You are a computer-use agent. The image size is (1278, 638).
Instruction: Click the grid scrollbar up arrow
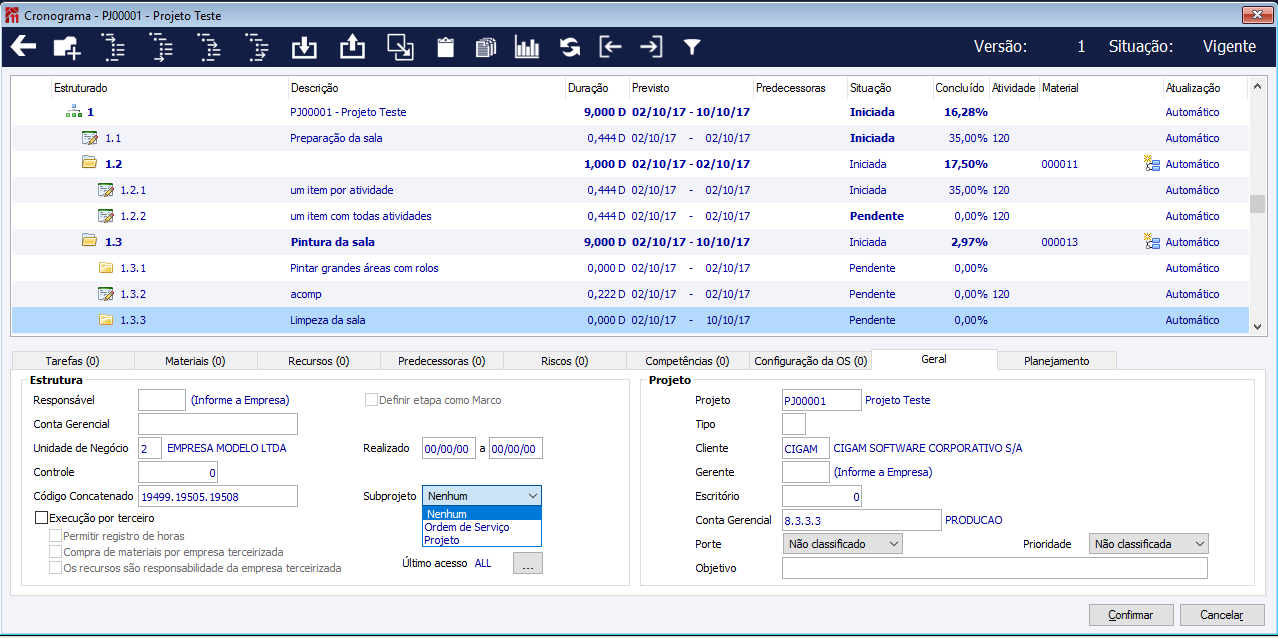[1258, 87]
